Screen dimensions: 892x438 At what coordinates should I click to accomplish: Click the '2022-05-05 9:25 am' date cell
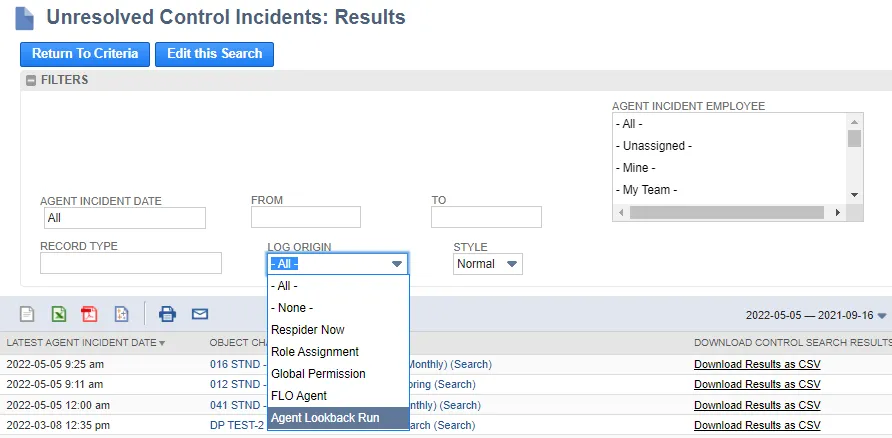point(55,365)
